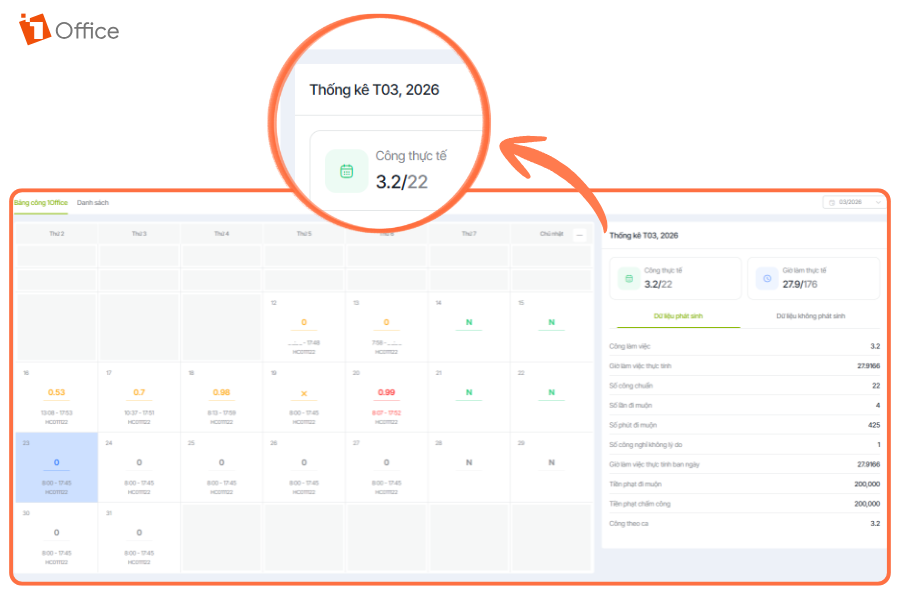Image resolution: width=900 pixels, height=600 pixels.
Task: Click the 0.53 value on day 16
Action: (x=57, y=392)
